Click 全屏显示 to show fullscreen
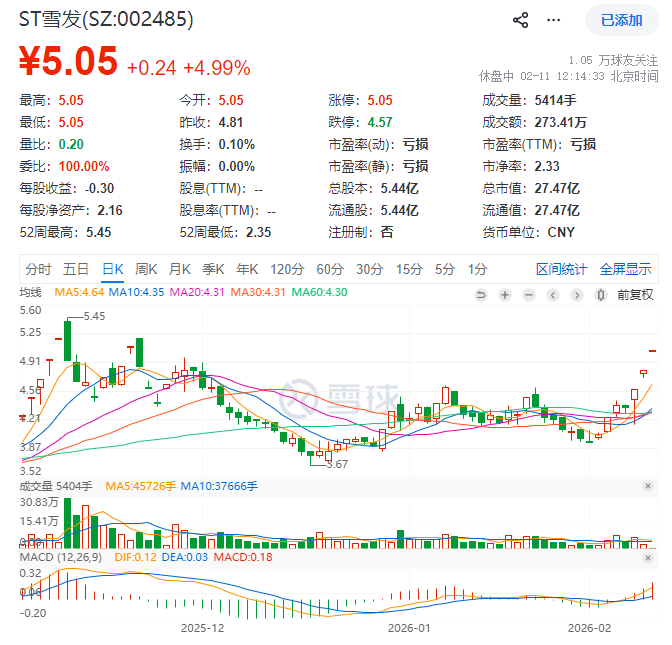Image resolution: width=672 pixels, height=645 pixels. (625, 269)
